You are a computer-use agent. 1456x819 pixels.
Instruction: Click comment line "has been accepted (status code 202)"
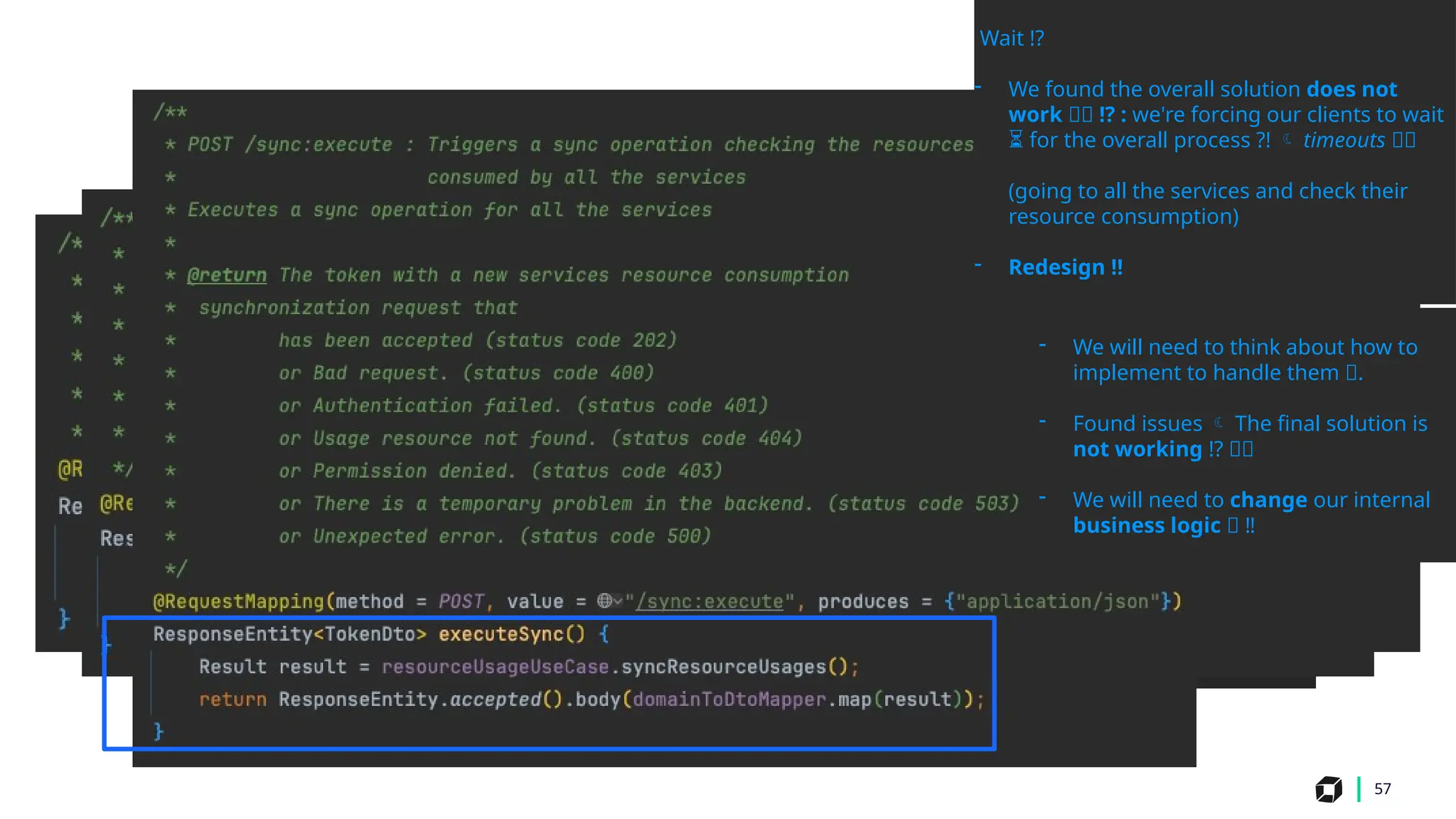[x=477, y=340]
